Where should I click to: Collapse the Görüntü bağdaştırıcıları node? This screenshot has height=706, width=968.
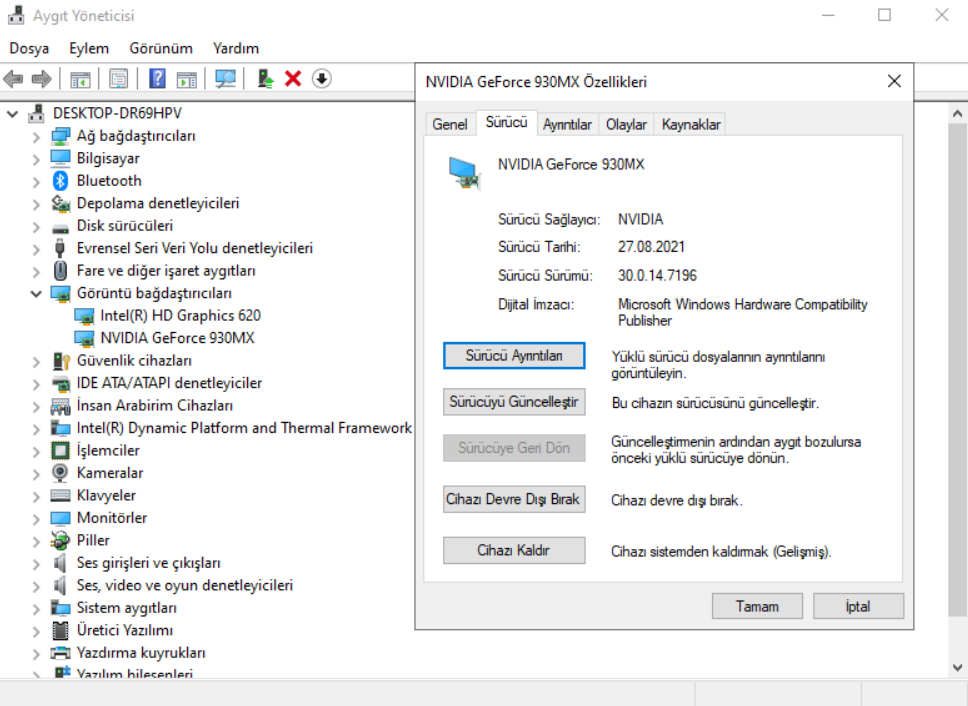(x=36, y=293)
